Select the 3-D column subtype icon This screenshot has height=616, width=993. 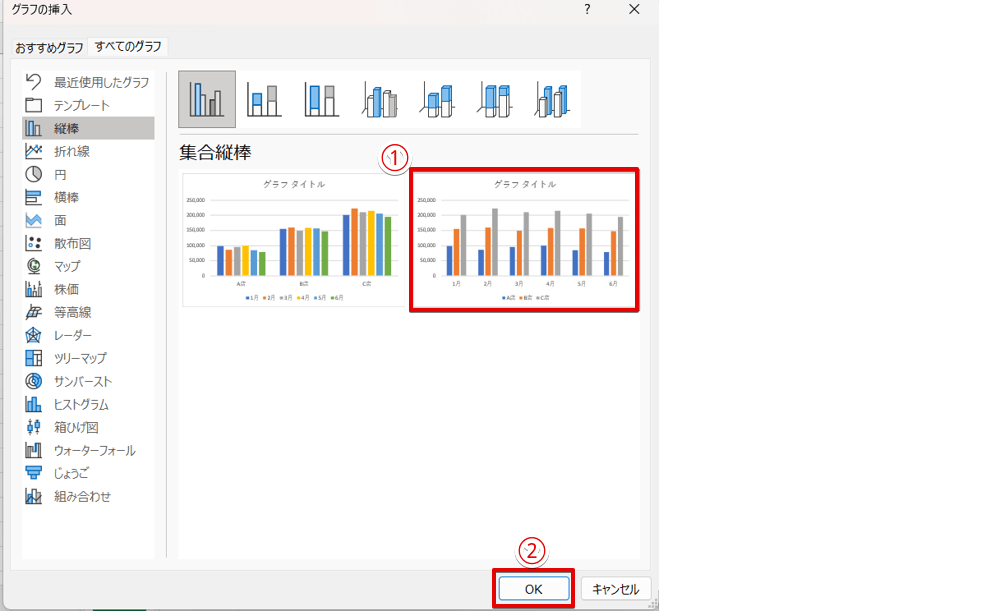[552, 99]
